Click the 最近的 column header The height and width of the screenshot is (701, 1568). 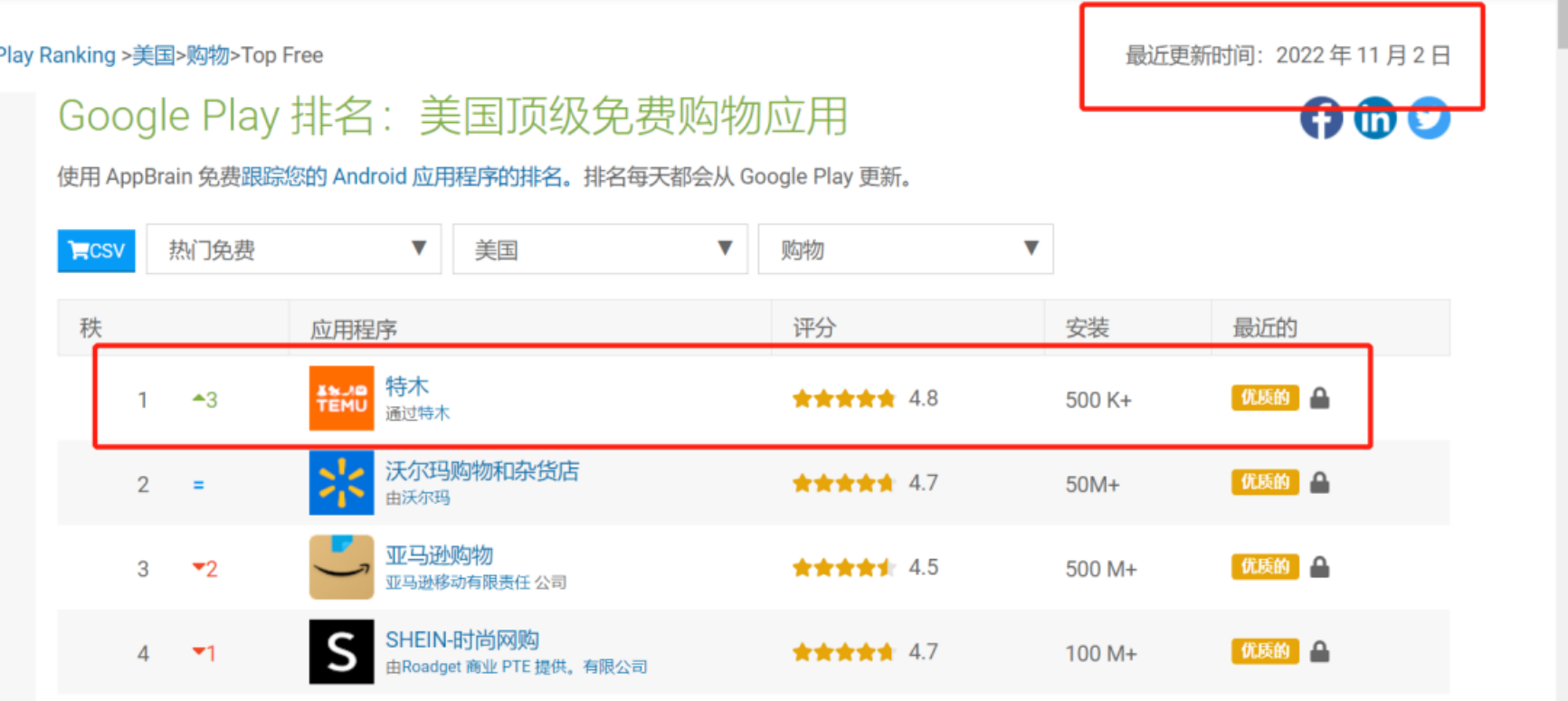1265,328
